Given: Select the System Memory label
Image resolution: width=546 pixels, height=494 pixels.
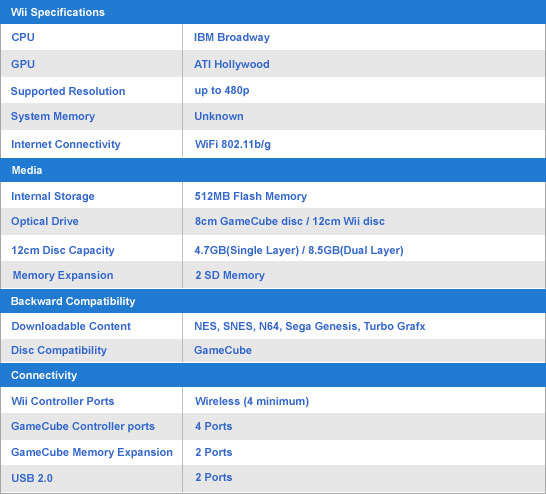Looking at the screenshot, I should click(53, 116).
